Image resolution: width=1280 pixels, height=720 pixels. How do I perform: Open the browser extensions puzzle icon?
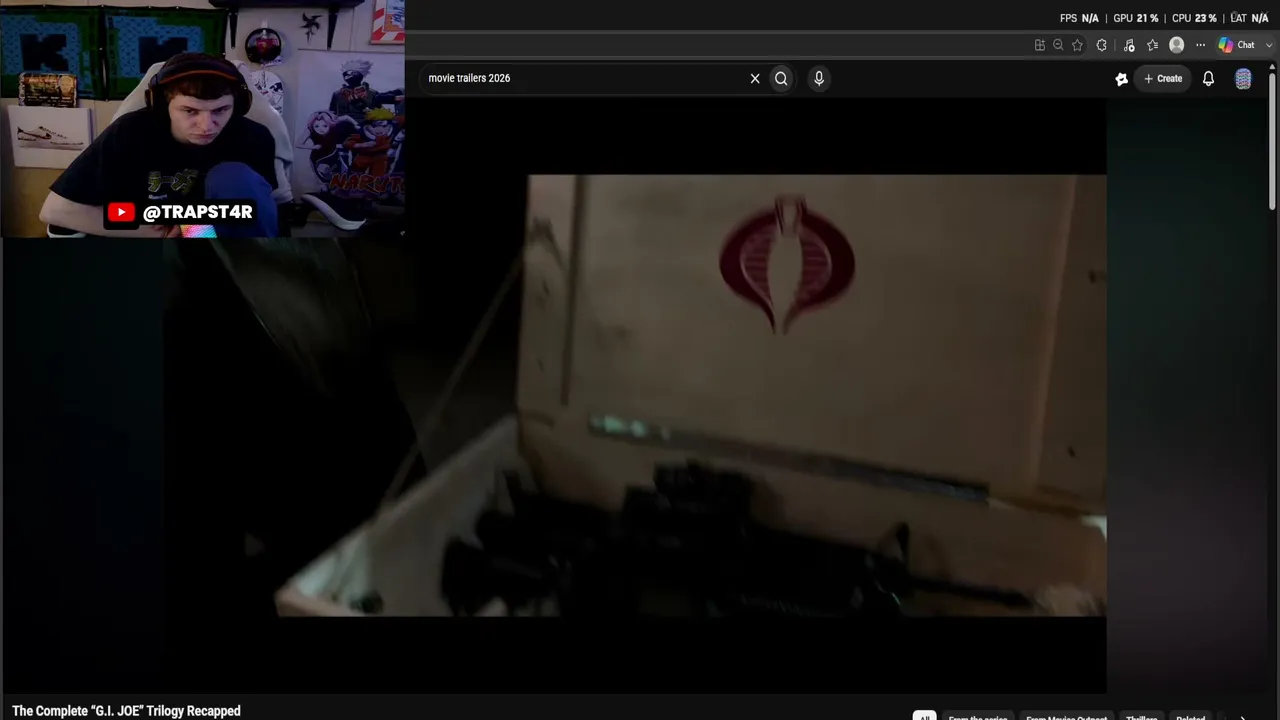tap(1102, 45)
